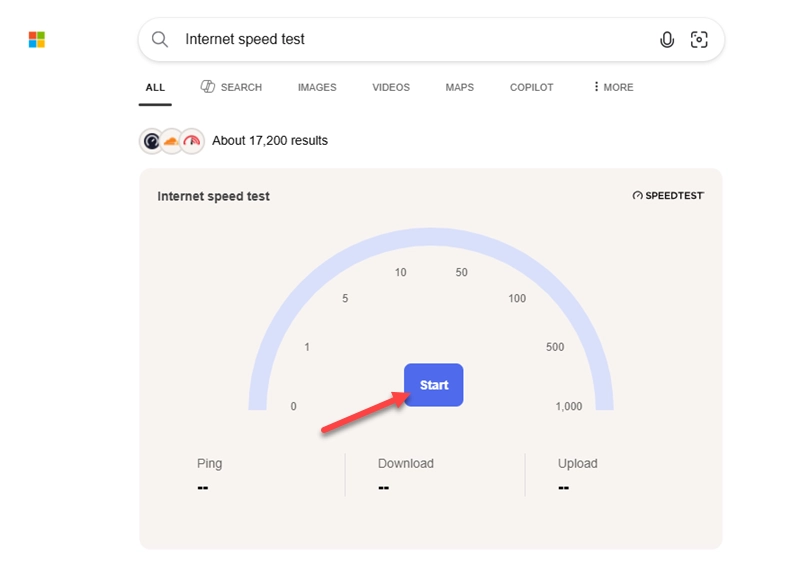Click the magnifying glass search icon
This screenshot has width=800, height=564.
click(160, 39)
